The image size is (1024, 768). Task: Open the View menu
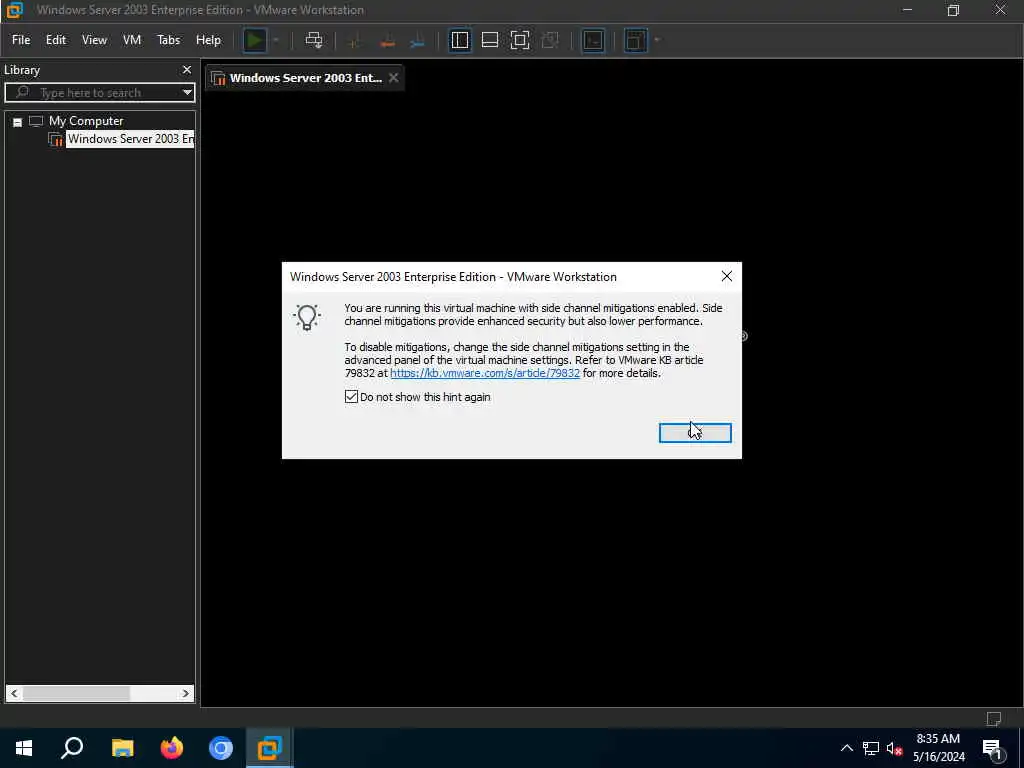[x=94, y=40]
